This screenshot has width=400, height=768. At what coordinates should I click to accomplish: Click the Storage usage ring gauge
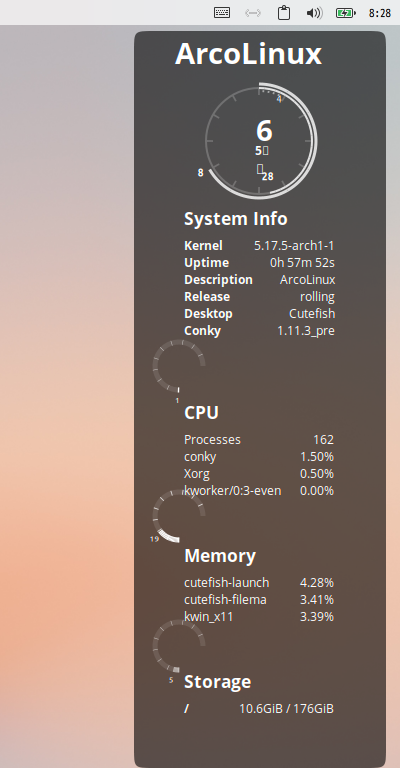coord(179,646)
